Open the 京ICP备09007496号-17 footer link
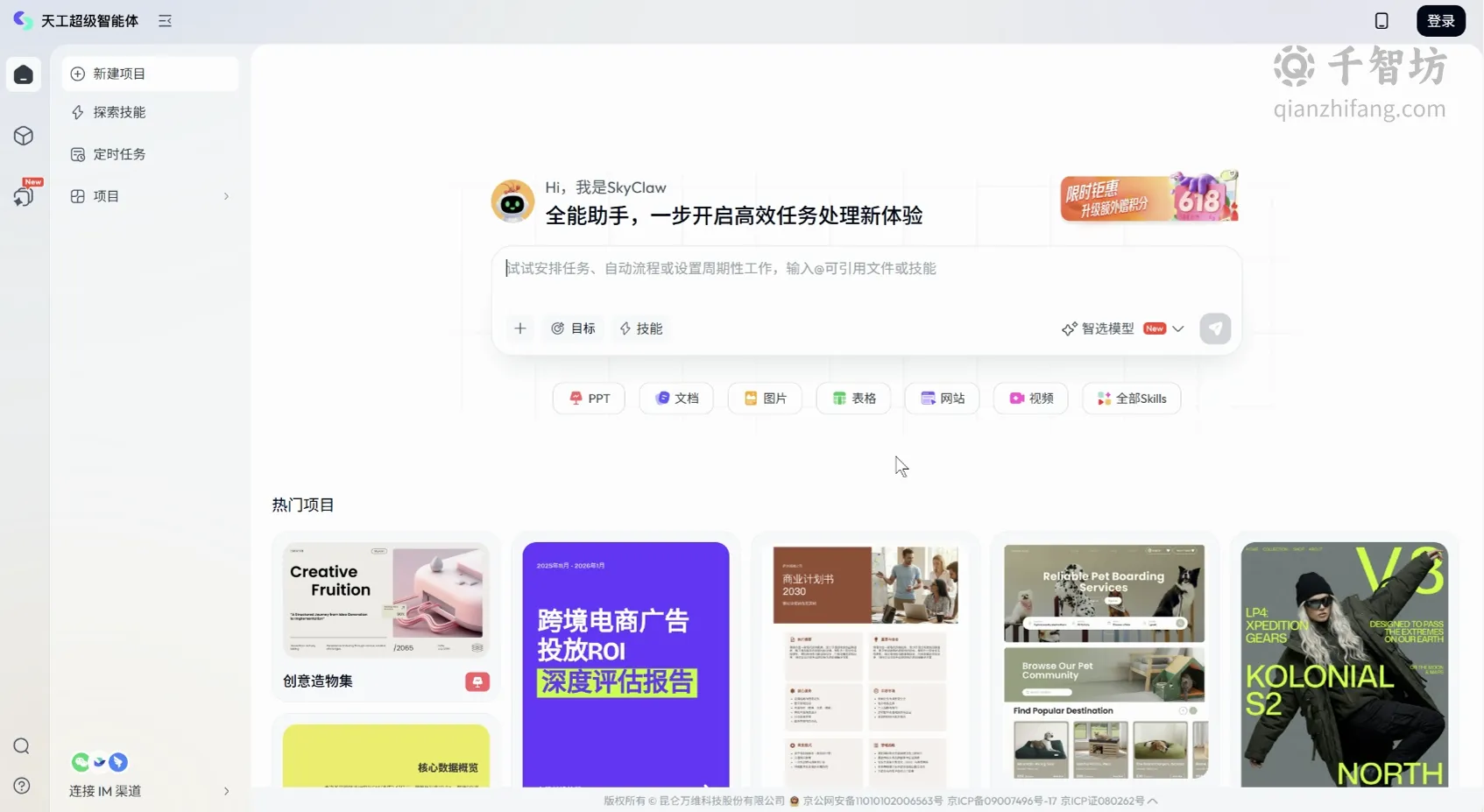This screenshot has height=812, width=1484. coord(1002,801)
